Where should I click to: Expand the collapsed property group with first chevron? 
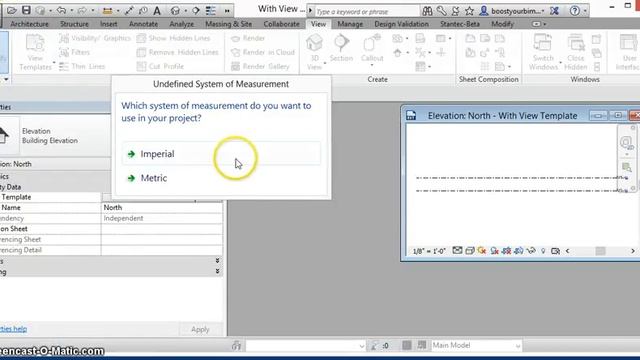pos(217,260)
